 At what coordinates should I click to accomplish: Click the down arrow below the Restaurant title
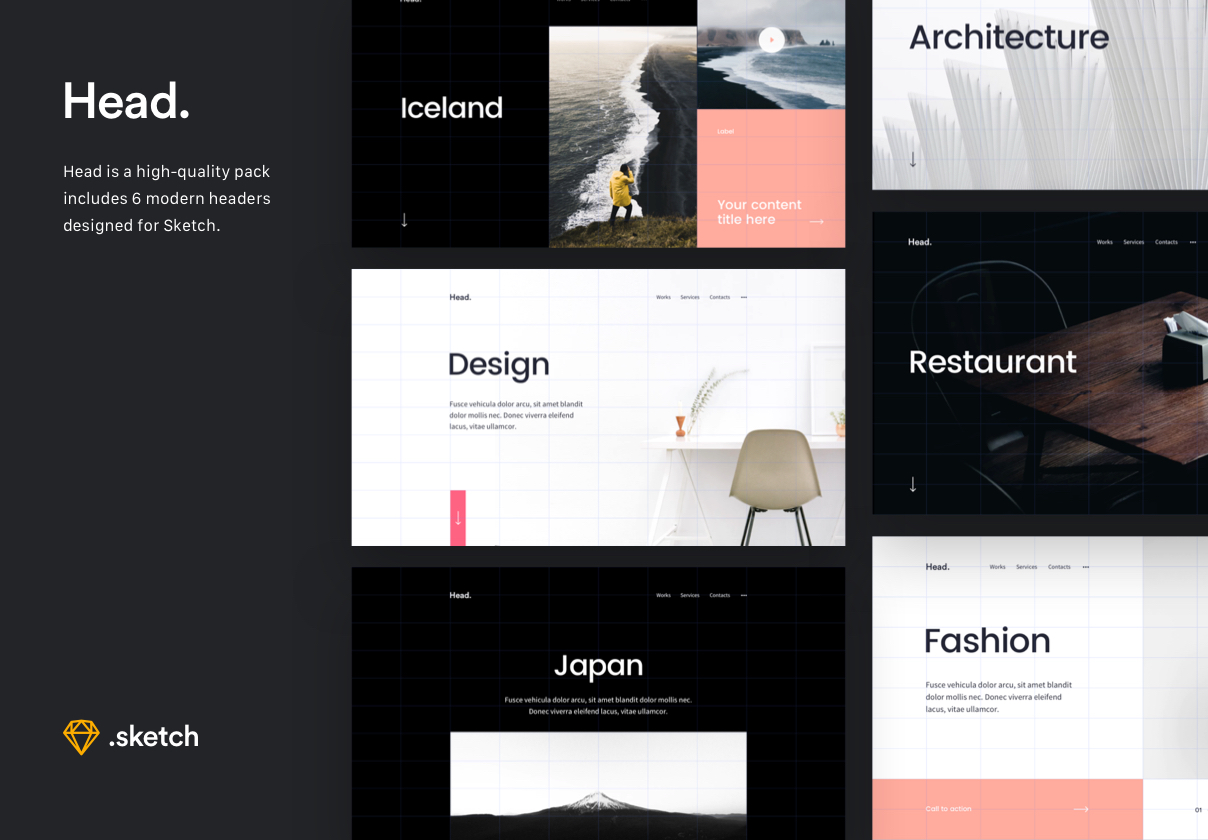click(x=913, y=484)
